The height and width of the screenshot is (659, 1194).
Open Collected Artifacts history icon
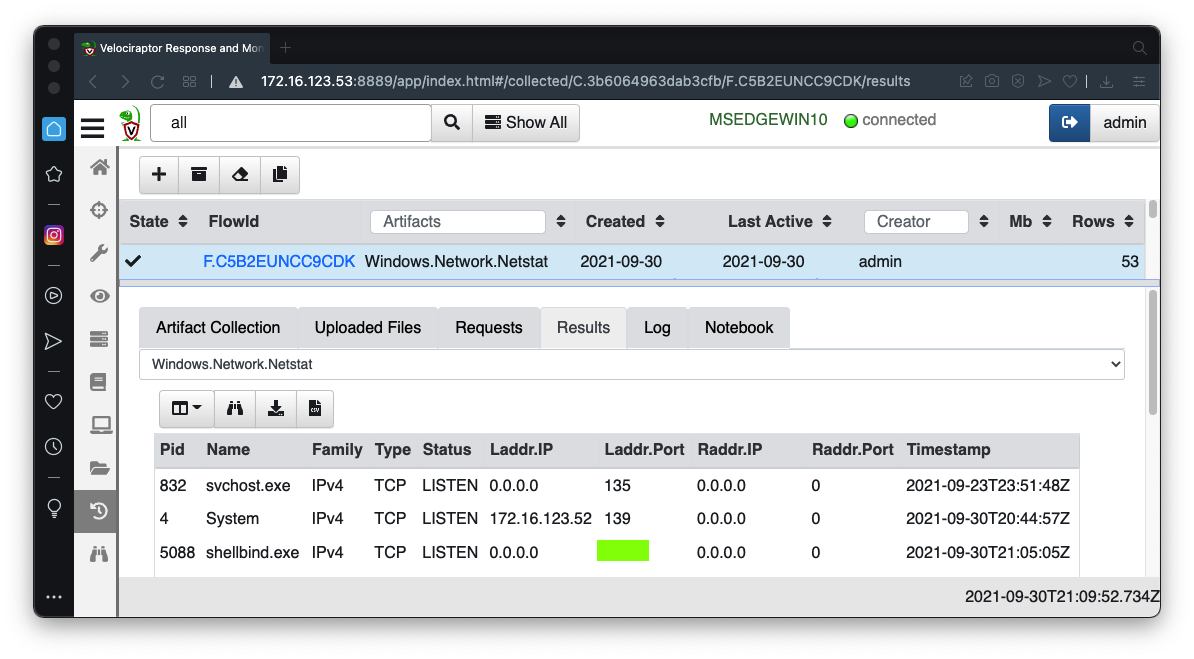pyautogui.click(x=99, y=510)
